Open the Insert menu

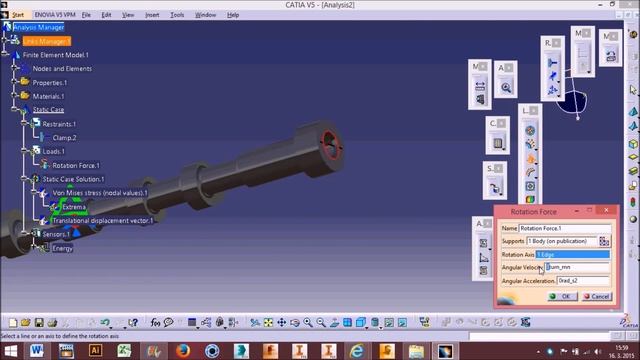(x=152, y=15)
